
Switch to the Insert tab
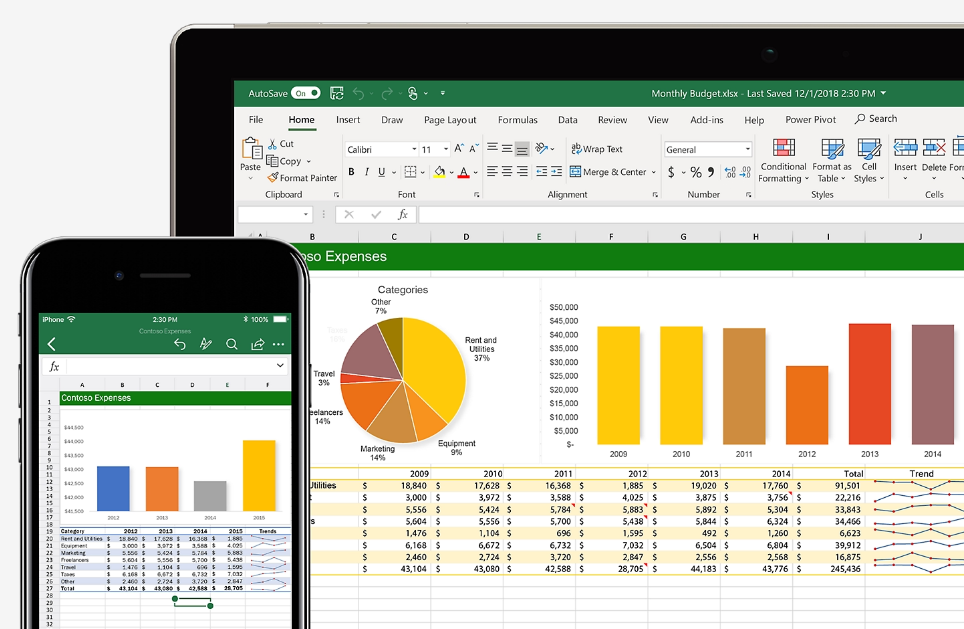pos(348,120)
